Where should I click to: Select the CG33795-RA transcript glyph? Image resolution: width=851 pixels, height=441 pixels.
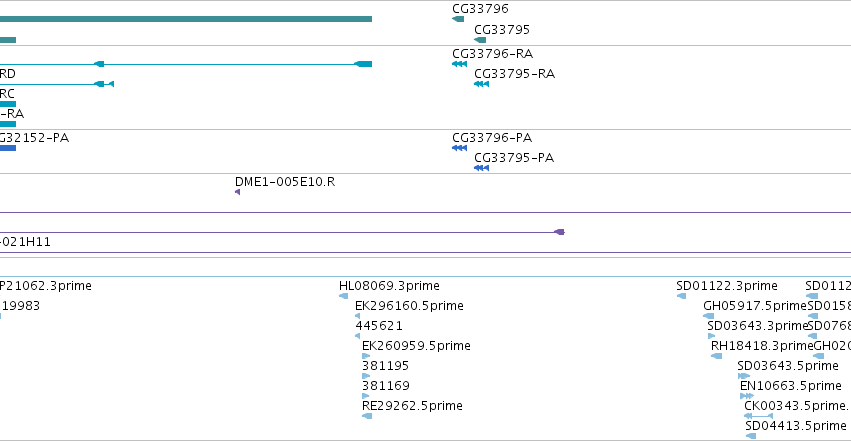point(481,84)
